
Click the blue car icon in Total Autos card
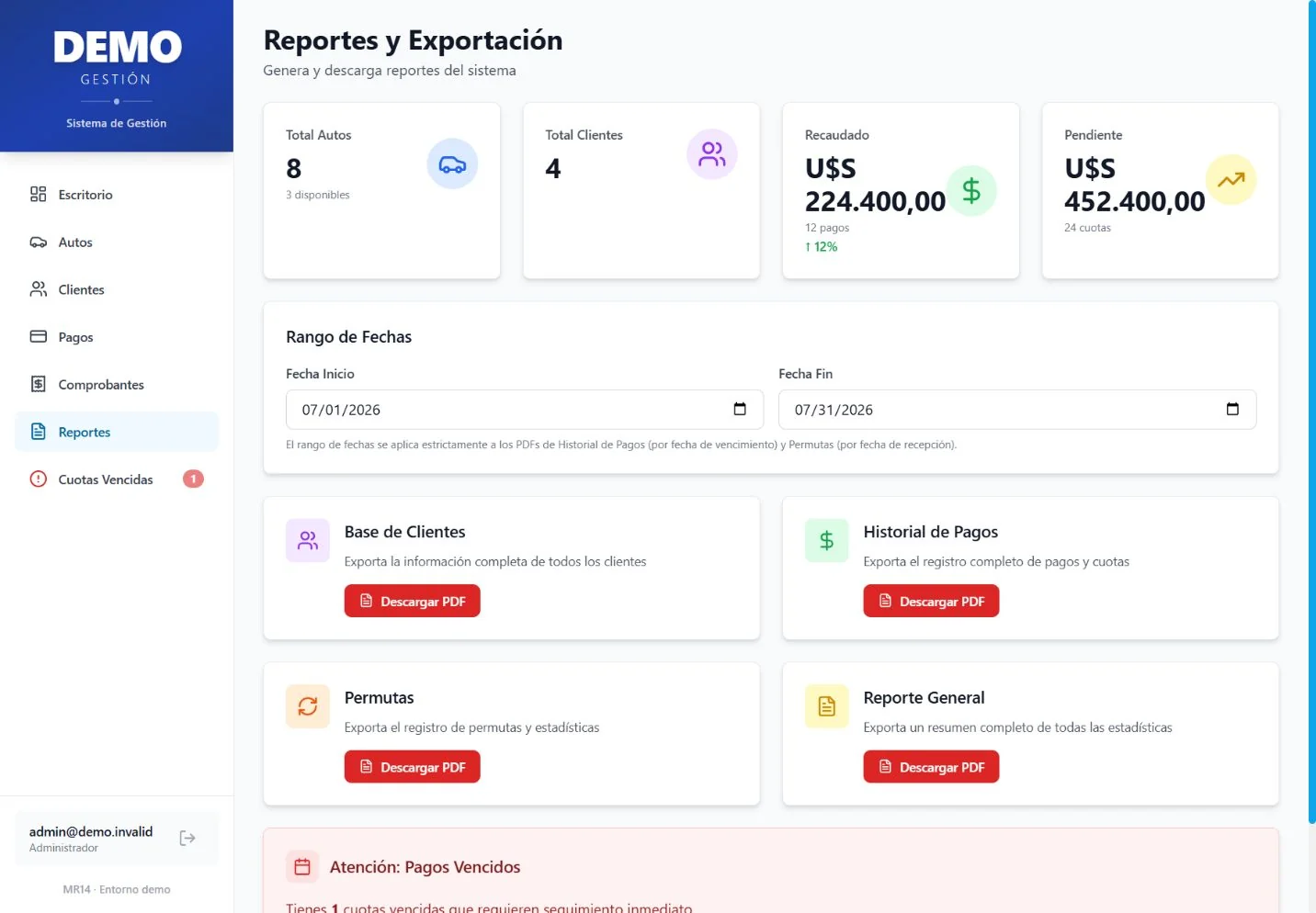point(452,164)
